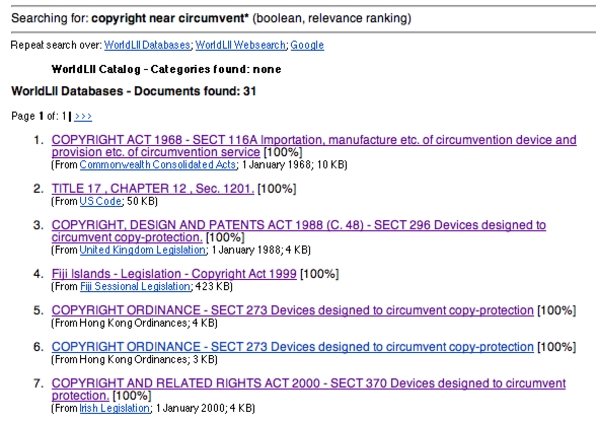Go to next page with >>> link

(x=83, y=116)
